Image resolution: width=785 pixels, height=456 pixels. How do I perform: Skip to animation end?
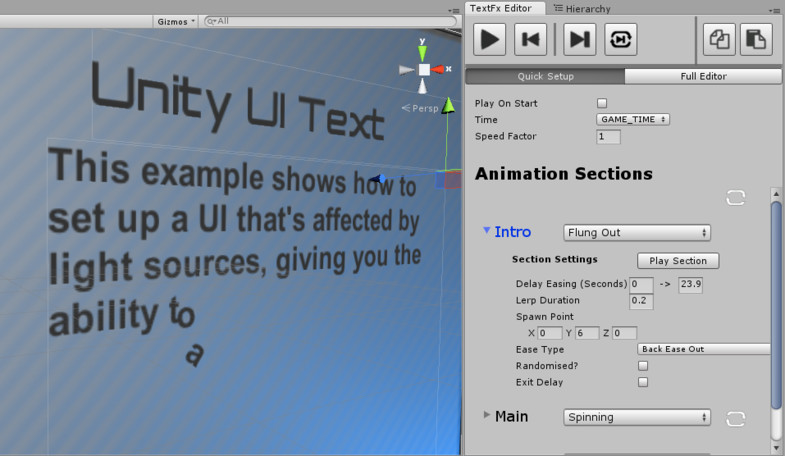[579, 39]
